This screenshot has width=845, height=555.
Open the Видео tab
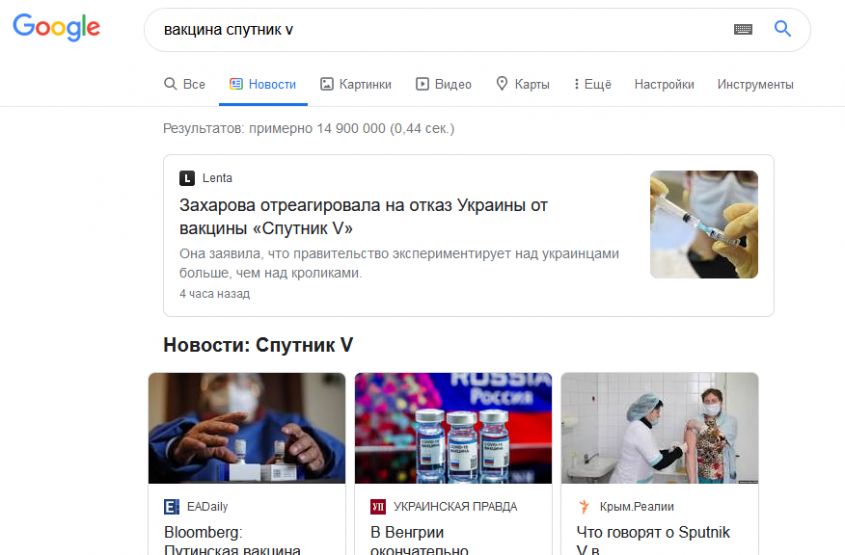tap(443, 85)
